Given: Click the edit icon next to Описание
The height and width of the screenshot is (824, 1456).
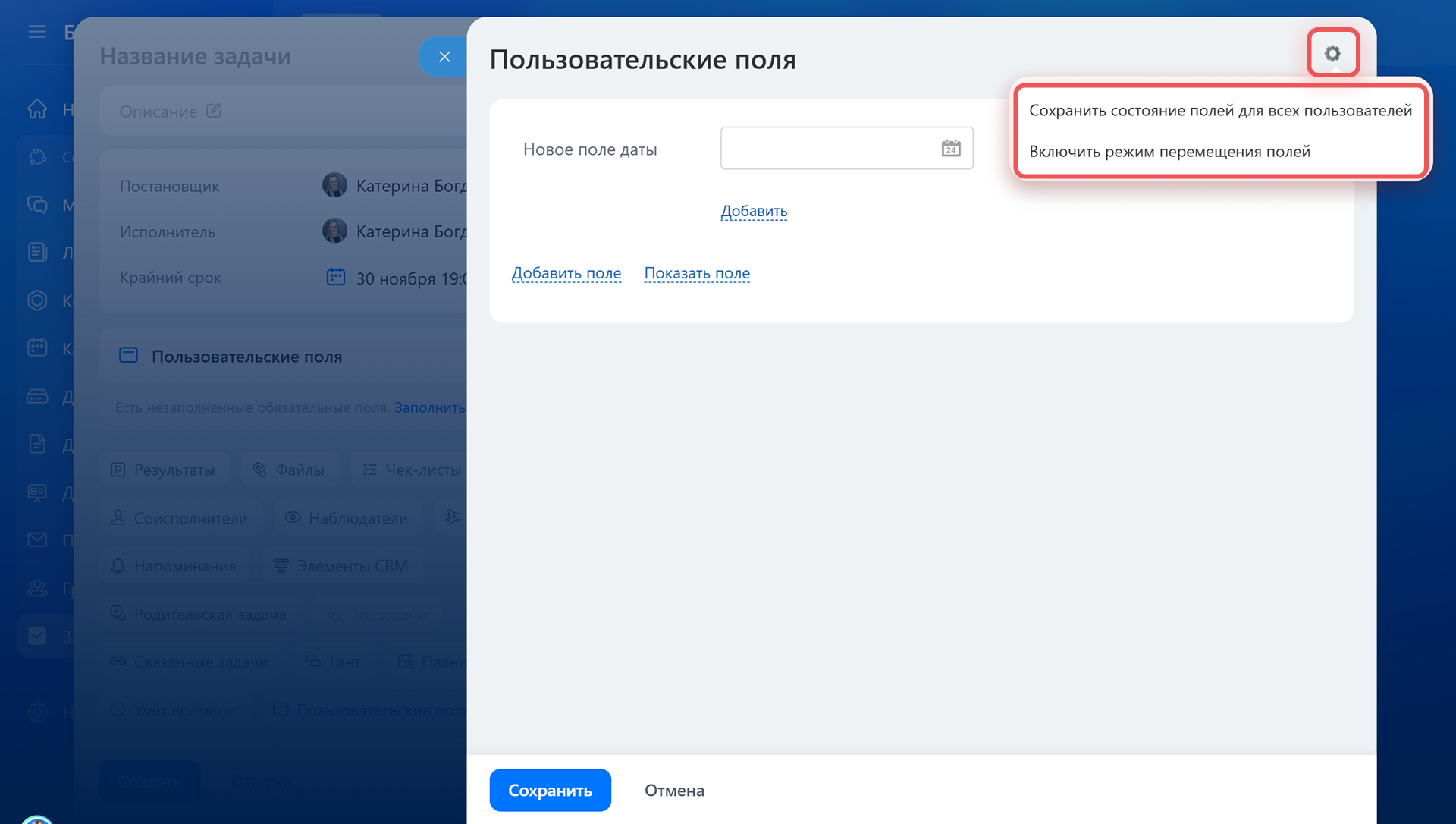Looking at the screenshot, I should click(x=213, y=111).
